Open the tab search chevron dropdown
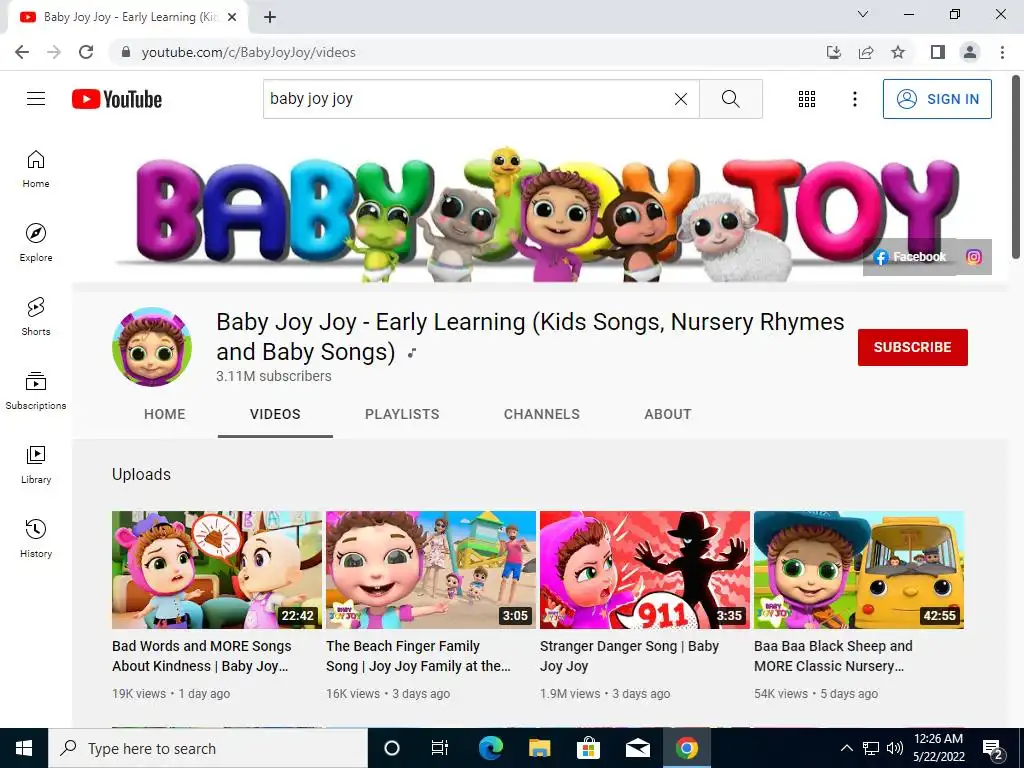The height and width of the screenshot is (768, 1024). pyautogui.click(x=863, y=14)
